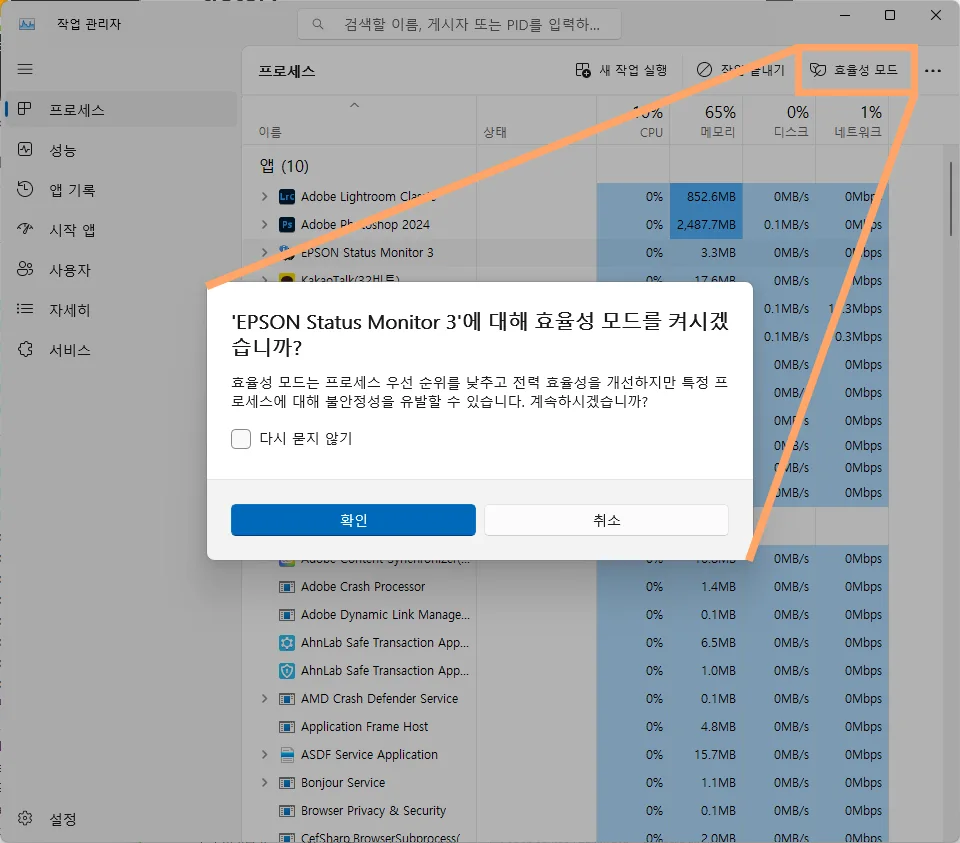
Task: Open the Settings gear at bottom left
Action: pos(24,818)
